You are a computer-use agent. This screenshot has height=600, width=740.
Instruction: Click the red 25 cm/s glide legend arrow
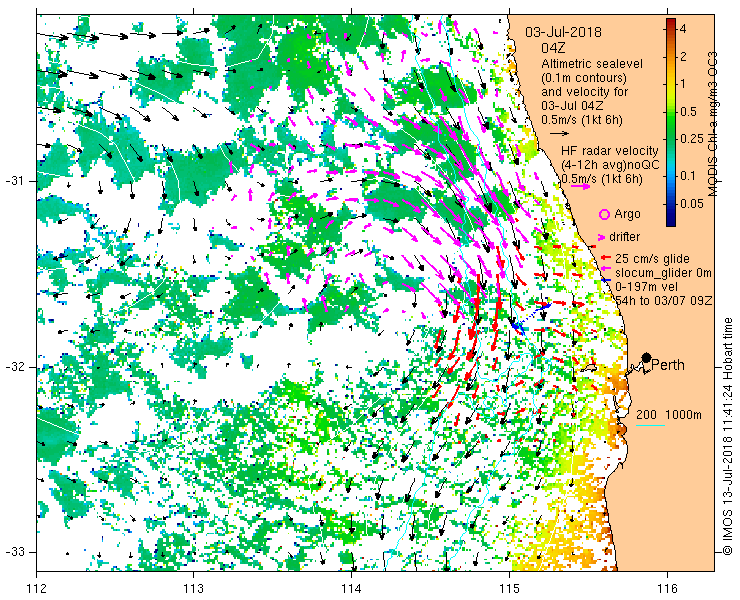(x=606, y=258)
